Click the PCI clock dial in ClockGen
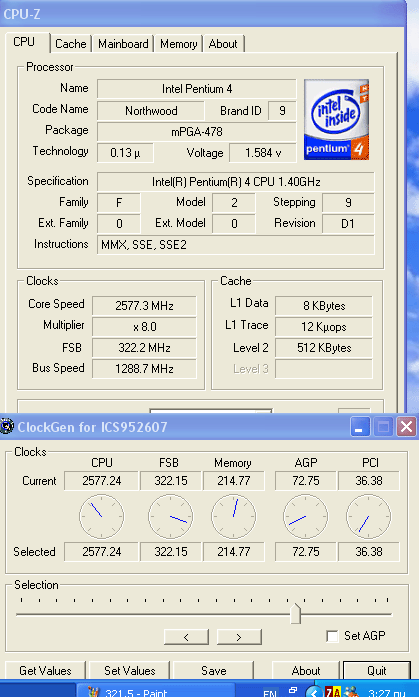 368,517
